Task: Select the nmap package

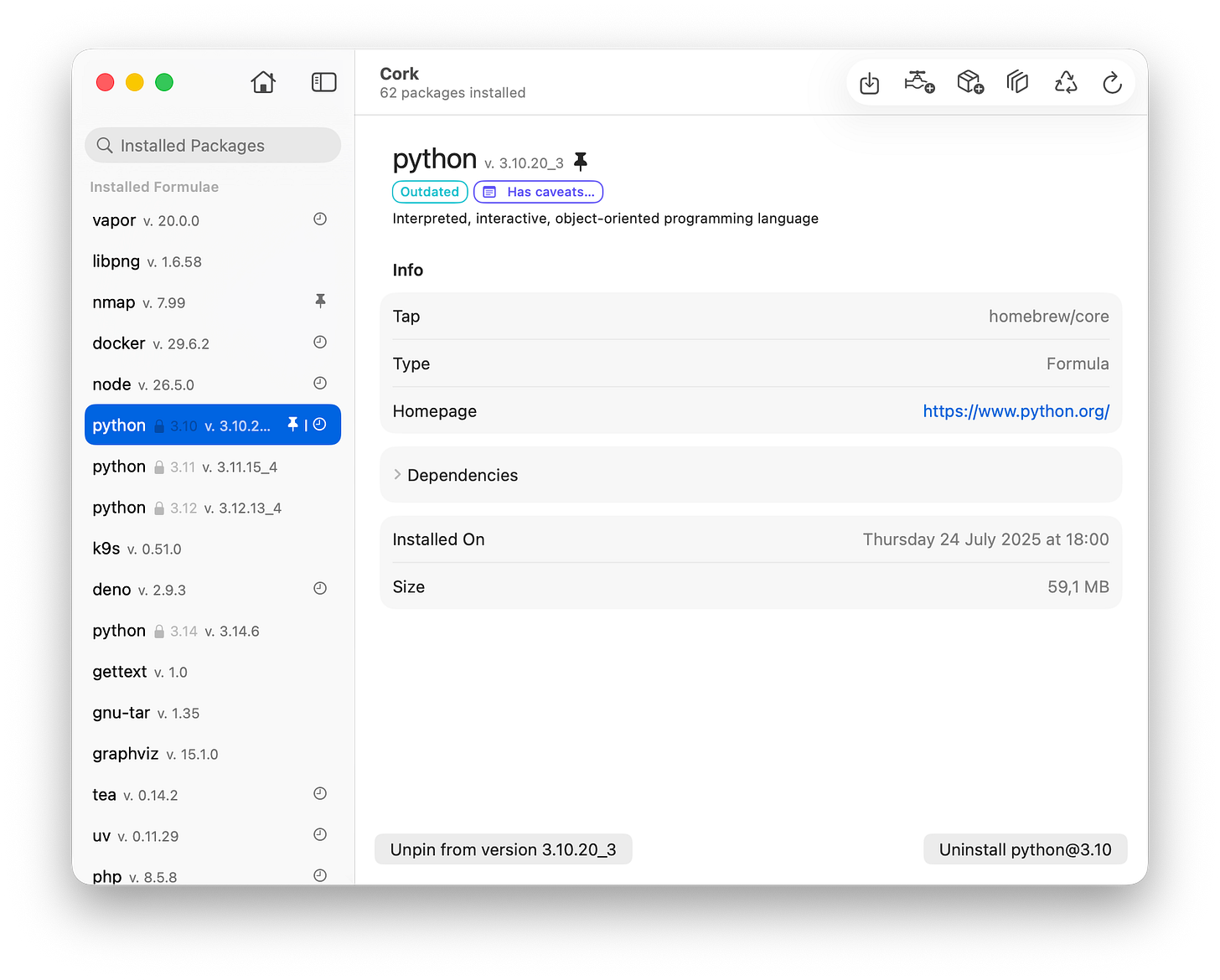Action: (x=213, y=302)
